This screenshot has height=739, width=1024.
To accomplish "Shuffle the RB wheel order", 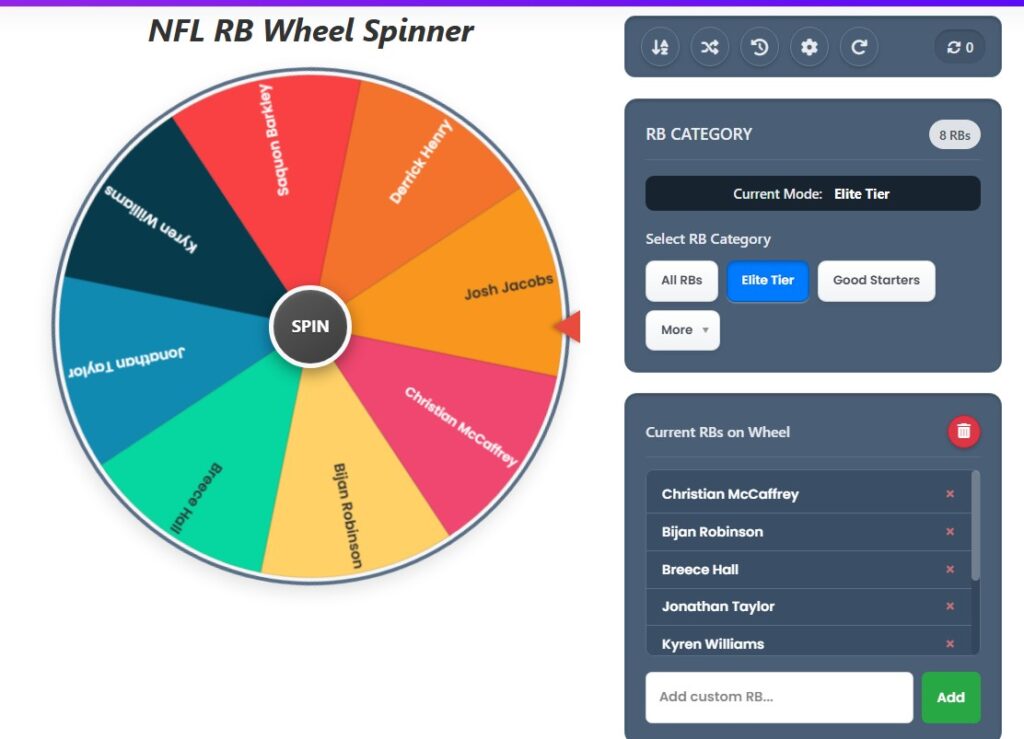I will (710, 46).
